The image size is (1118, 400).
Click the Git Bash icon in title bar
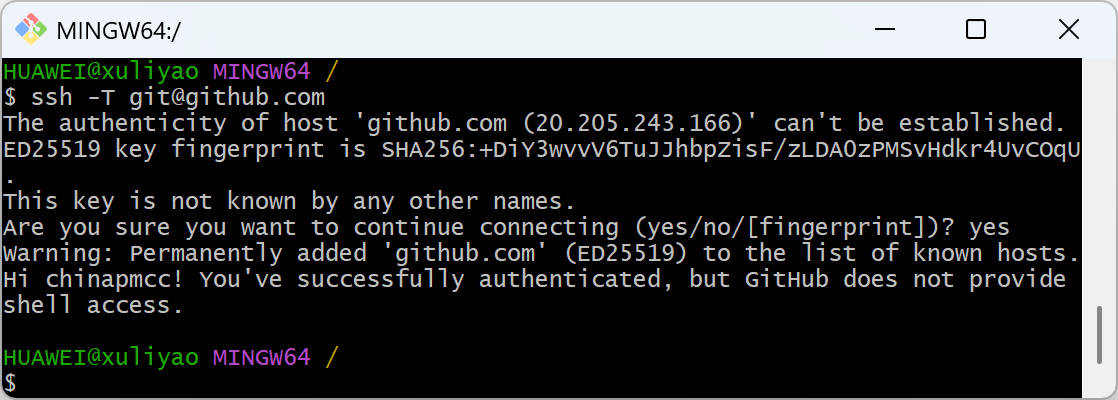[x=29, y=29]
